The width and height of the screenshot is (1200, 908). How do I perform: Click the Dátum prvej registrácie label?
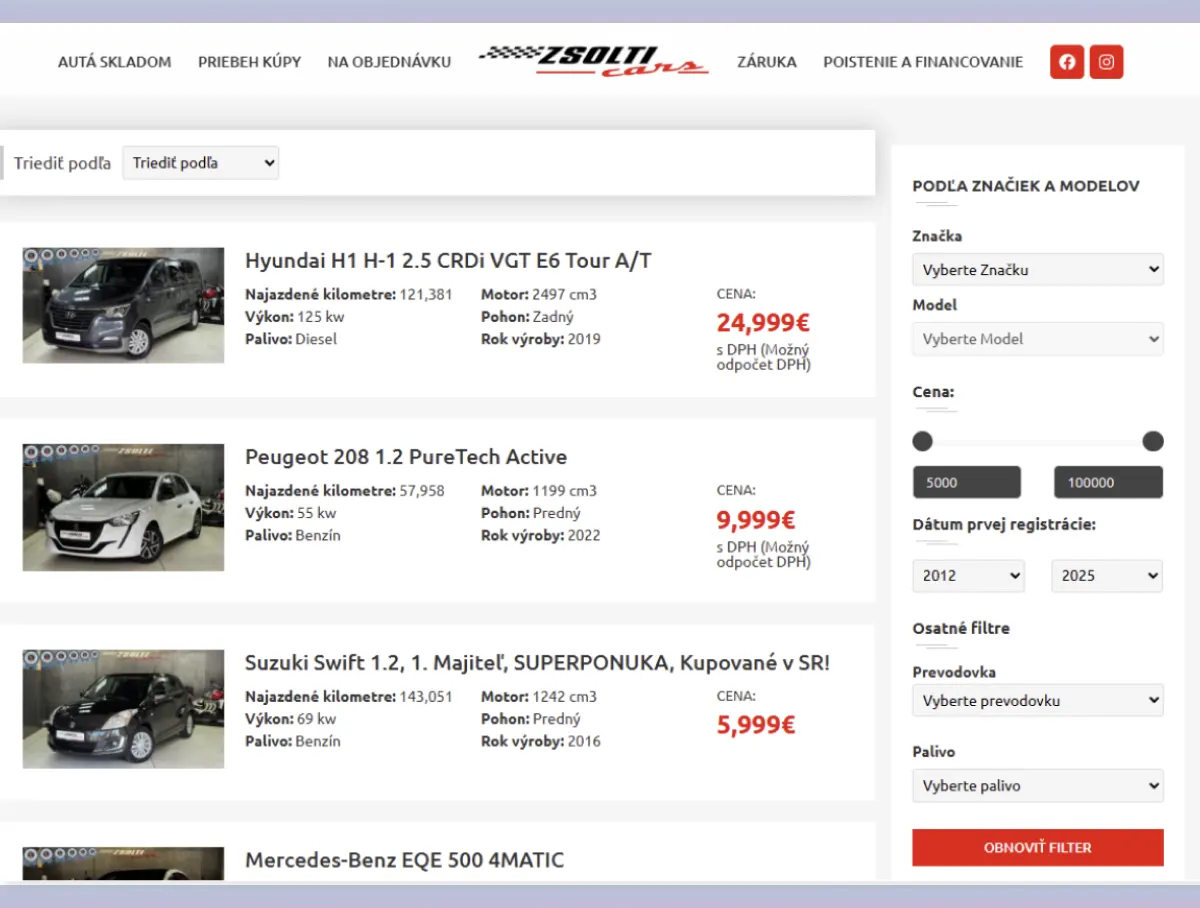click(x=1004, y=524)
